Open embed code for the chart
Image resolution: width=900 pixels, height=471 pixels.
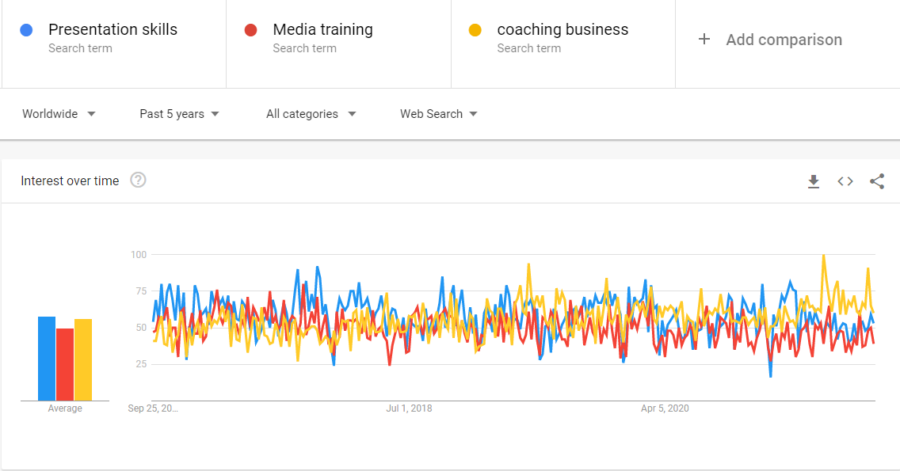(845, 181)
